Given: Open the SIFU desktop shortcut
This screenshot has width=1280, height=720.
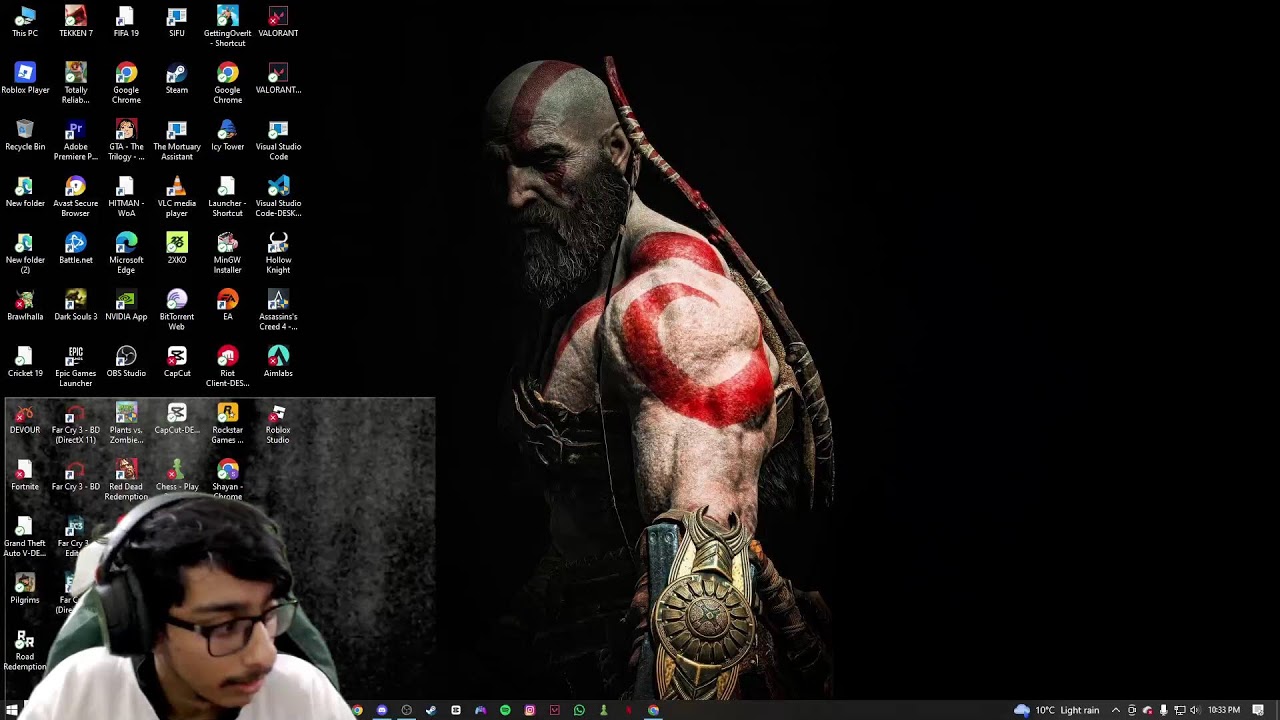Looking at the screenshot, I should [177, 22].
